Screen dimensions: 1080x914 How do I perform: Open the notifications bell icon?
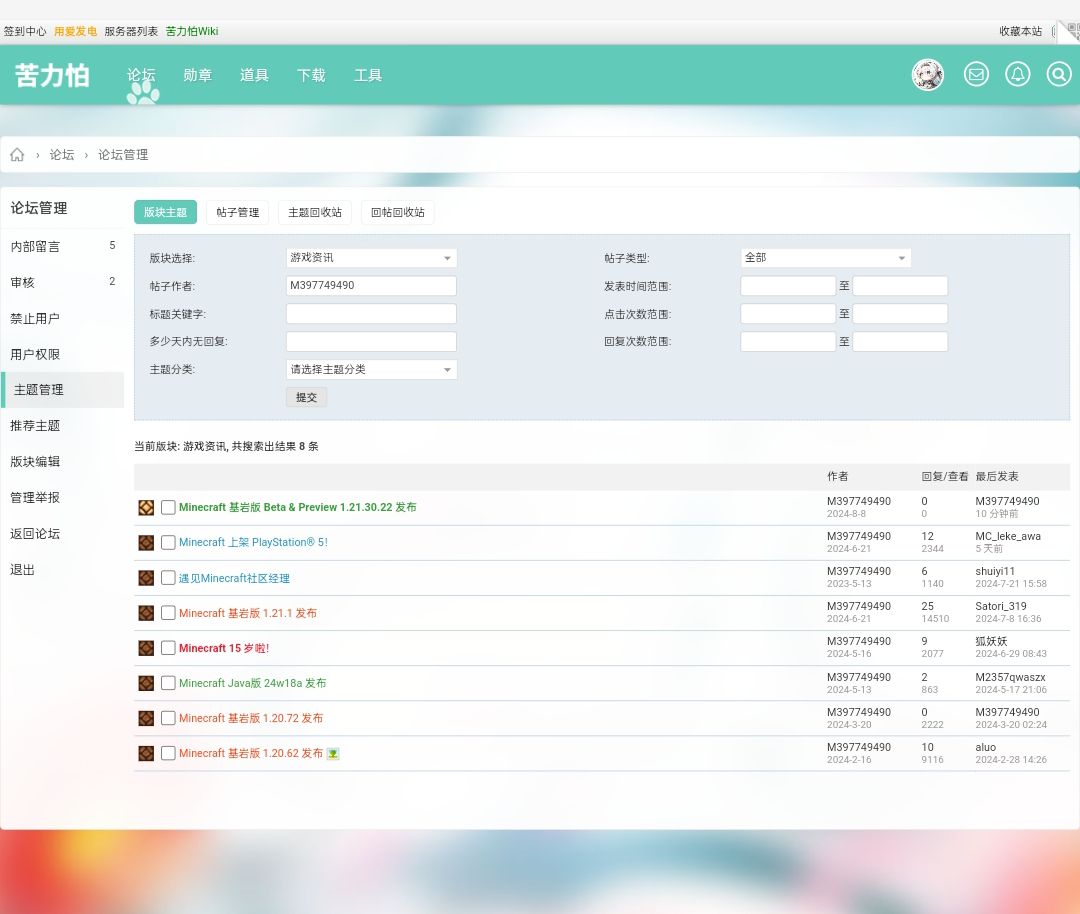(1017, 74)
